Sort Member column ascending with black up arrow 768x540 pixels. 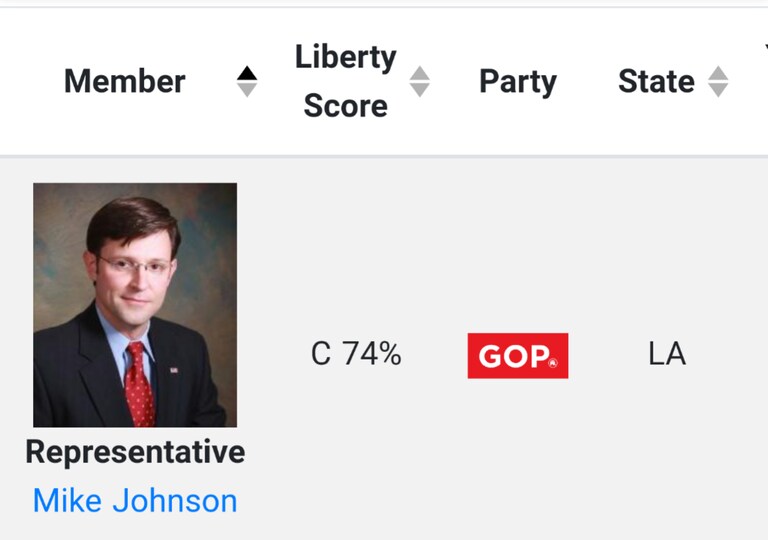(247, 73)
